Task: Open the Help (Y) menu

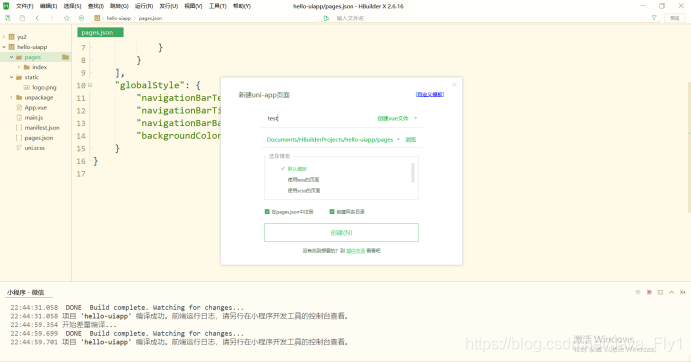Action: (241, 6)
